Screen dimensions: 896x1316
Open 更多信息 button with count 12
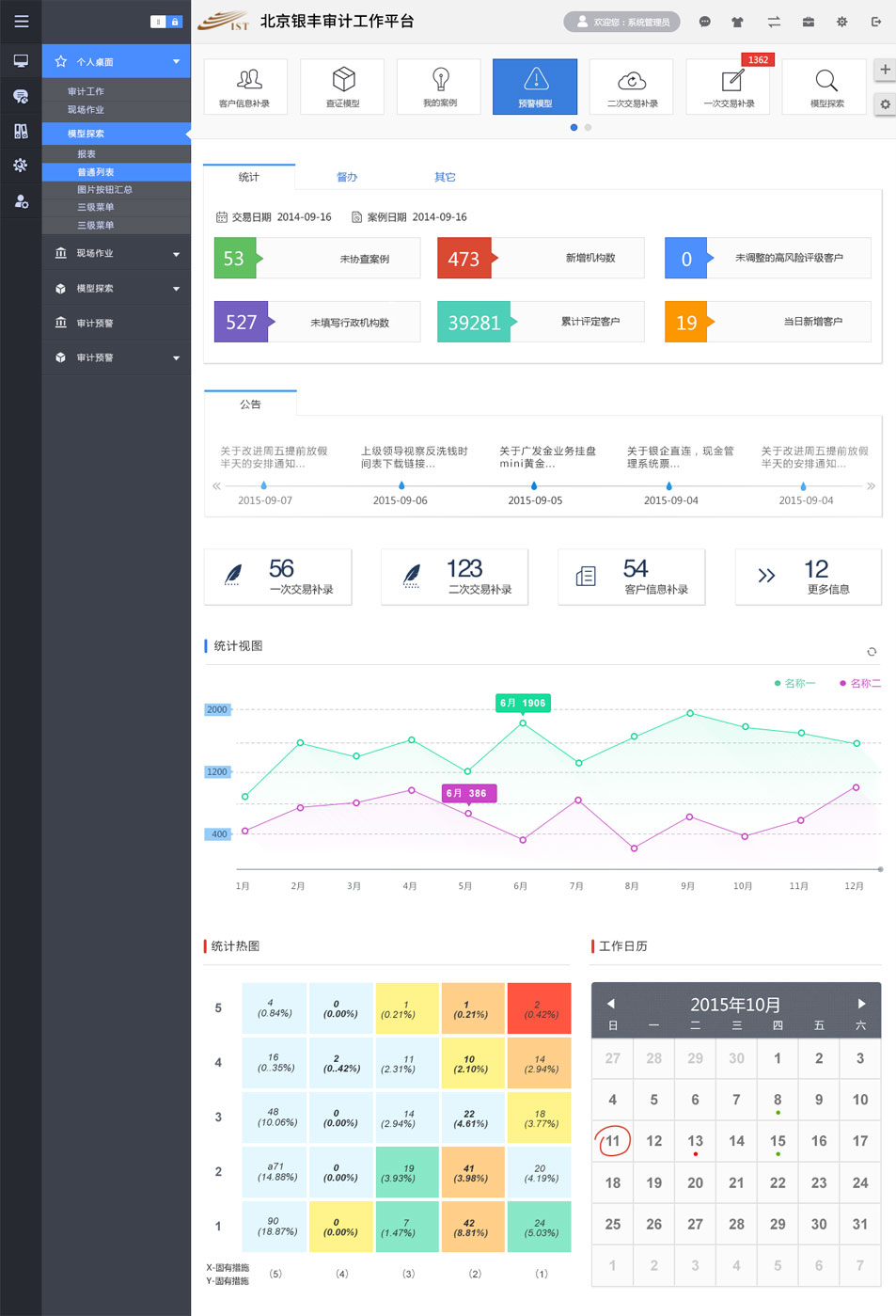pos(808,577)
